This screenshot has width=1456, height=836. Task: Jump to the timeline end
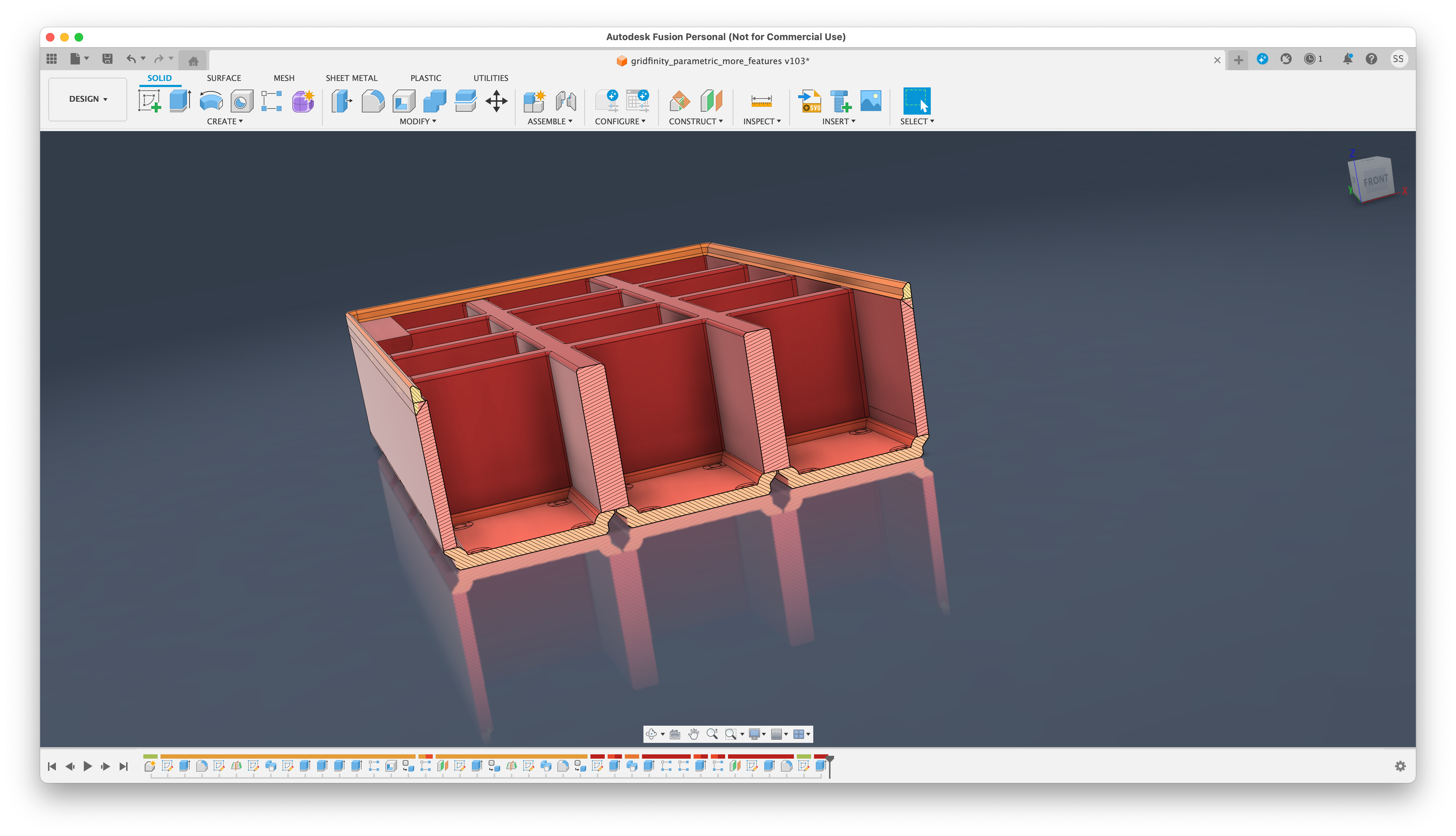point(124,766)
